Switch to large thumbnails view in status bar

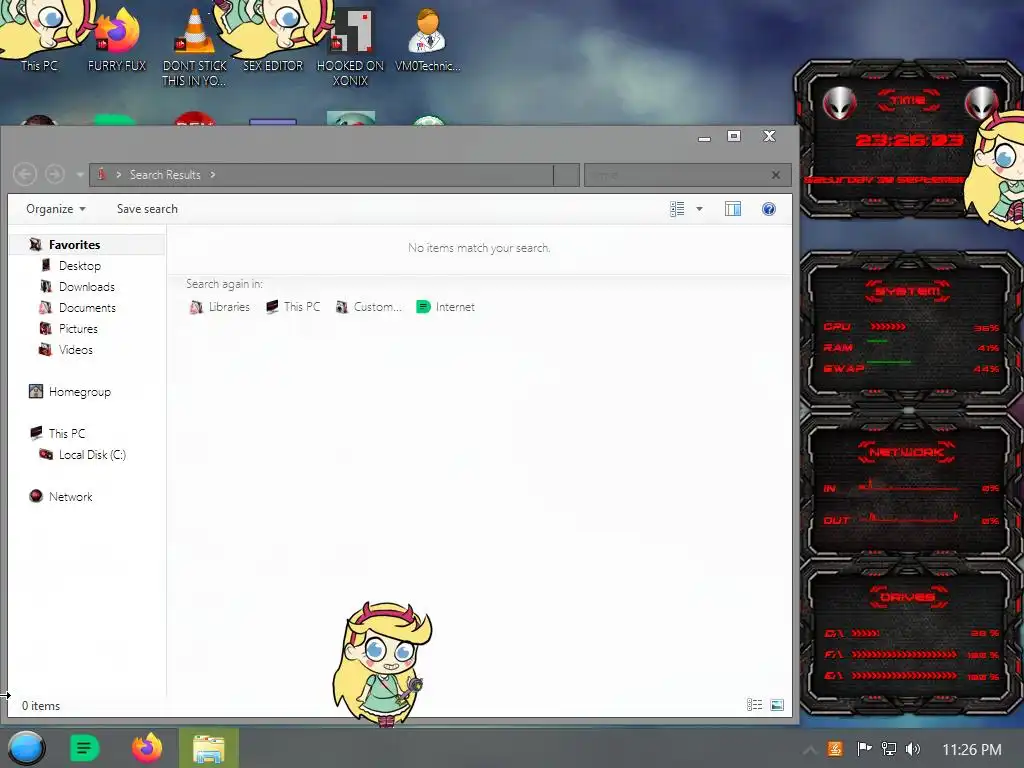(776, 705)
